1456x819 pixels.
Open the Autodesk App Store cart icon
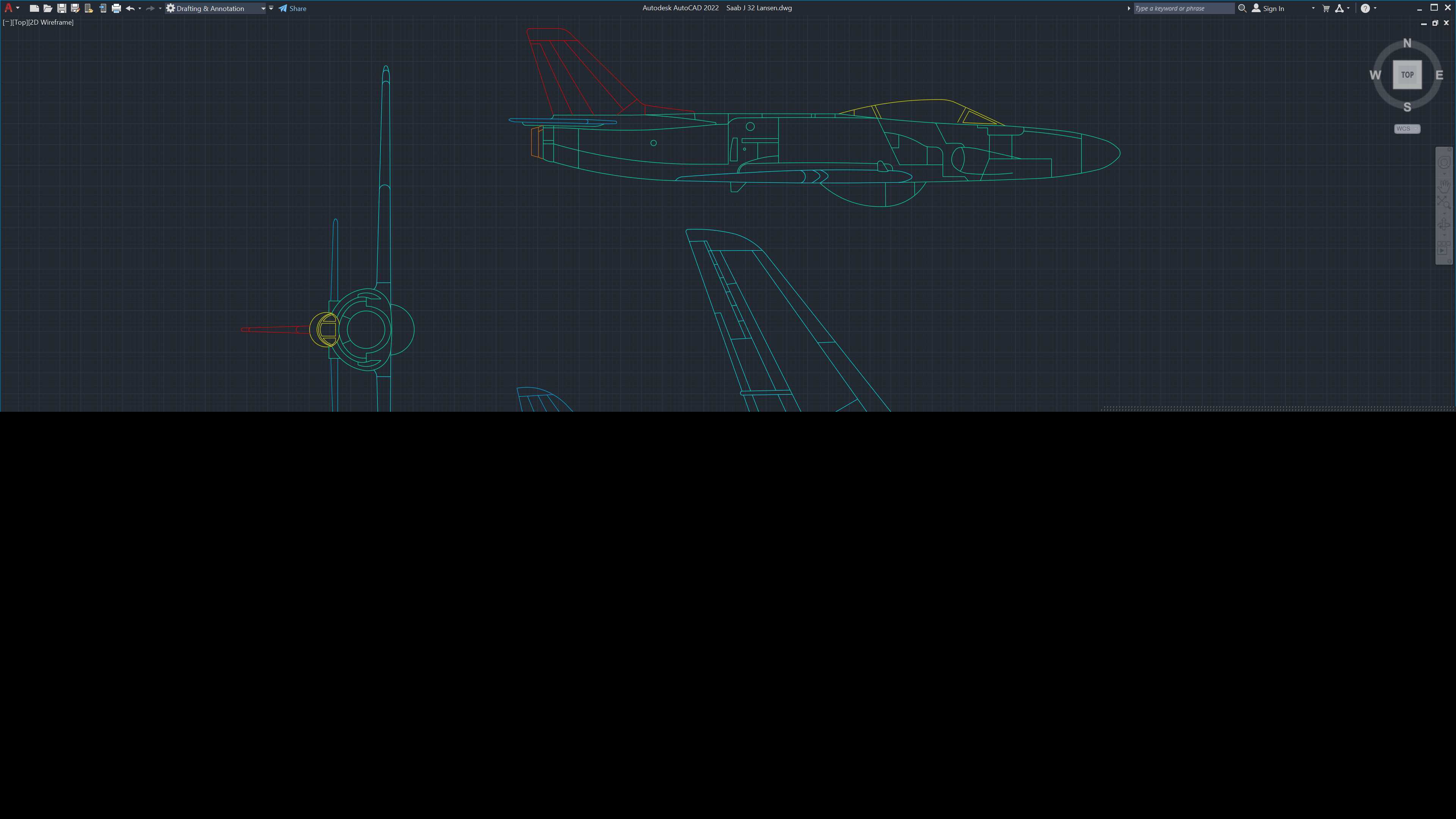[x=1326, y=8]
